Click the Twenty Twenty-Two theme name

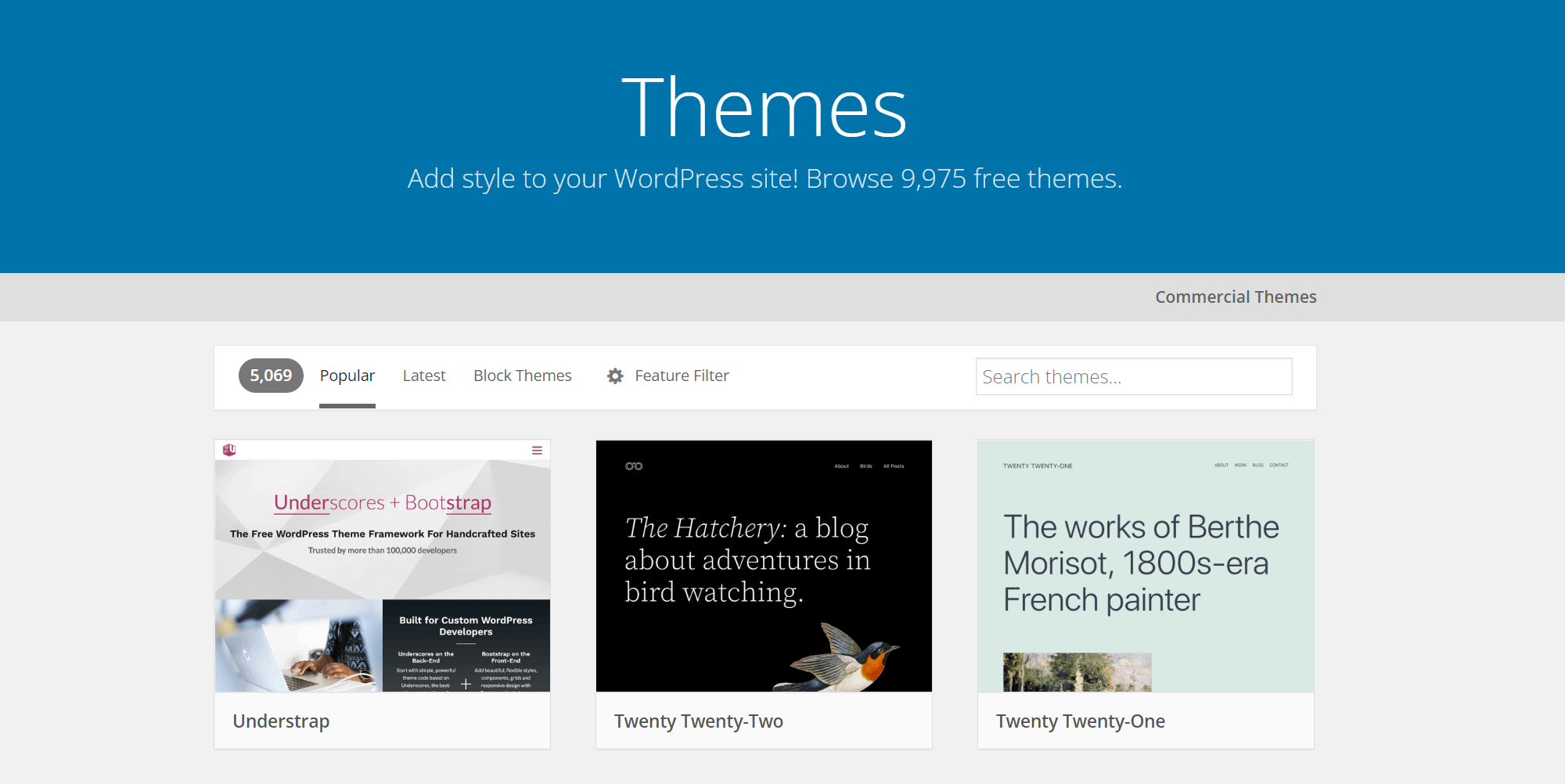(x=699, y=721)
